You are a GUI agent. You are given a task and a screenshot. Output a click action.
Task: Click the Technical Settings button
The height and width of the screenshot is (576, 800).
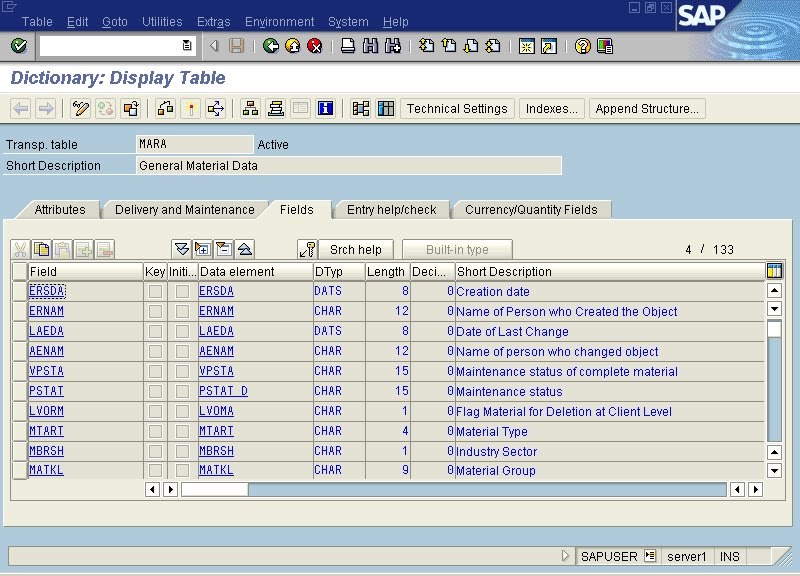pos(457,109)
